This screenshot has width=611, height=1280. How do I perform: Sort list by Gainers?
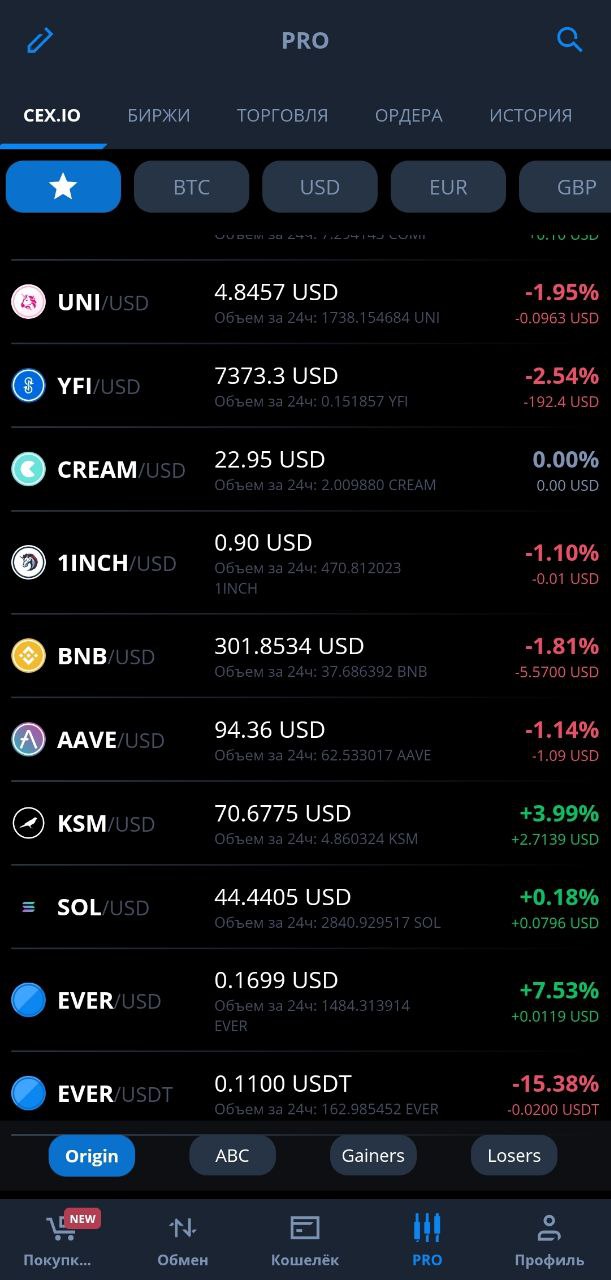[373, 1156]
